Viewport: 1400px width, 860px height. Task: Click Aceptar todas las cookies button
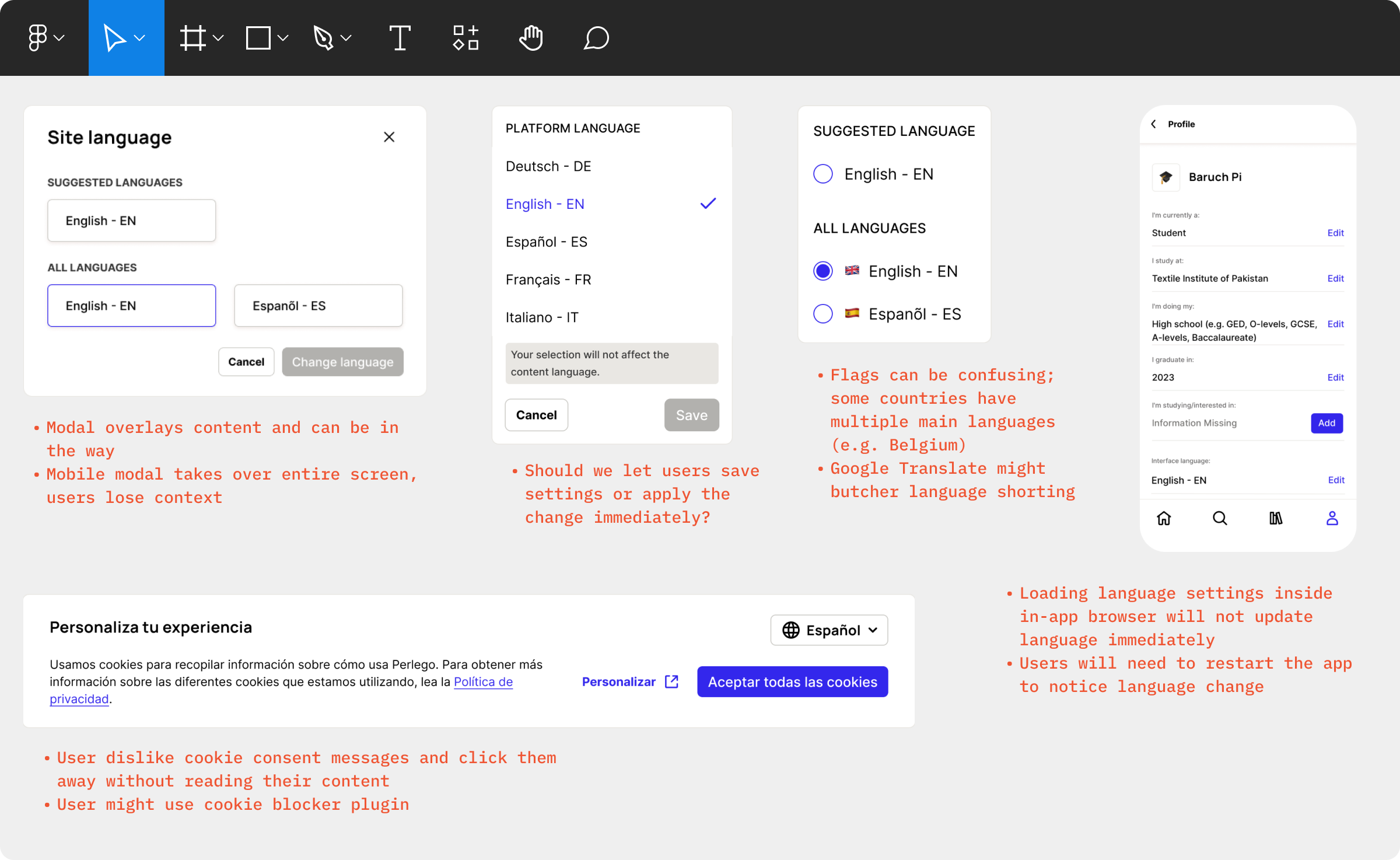(792, 681)
